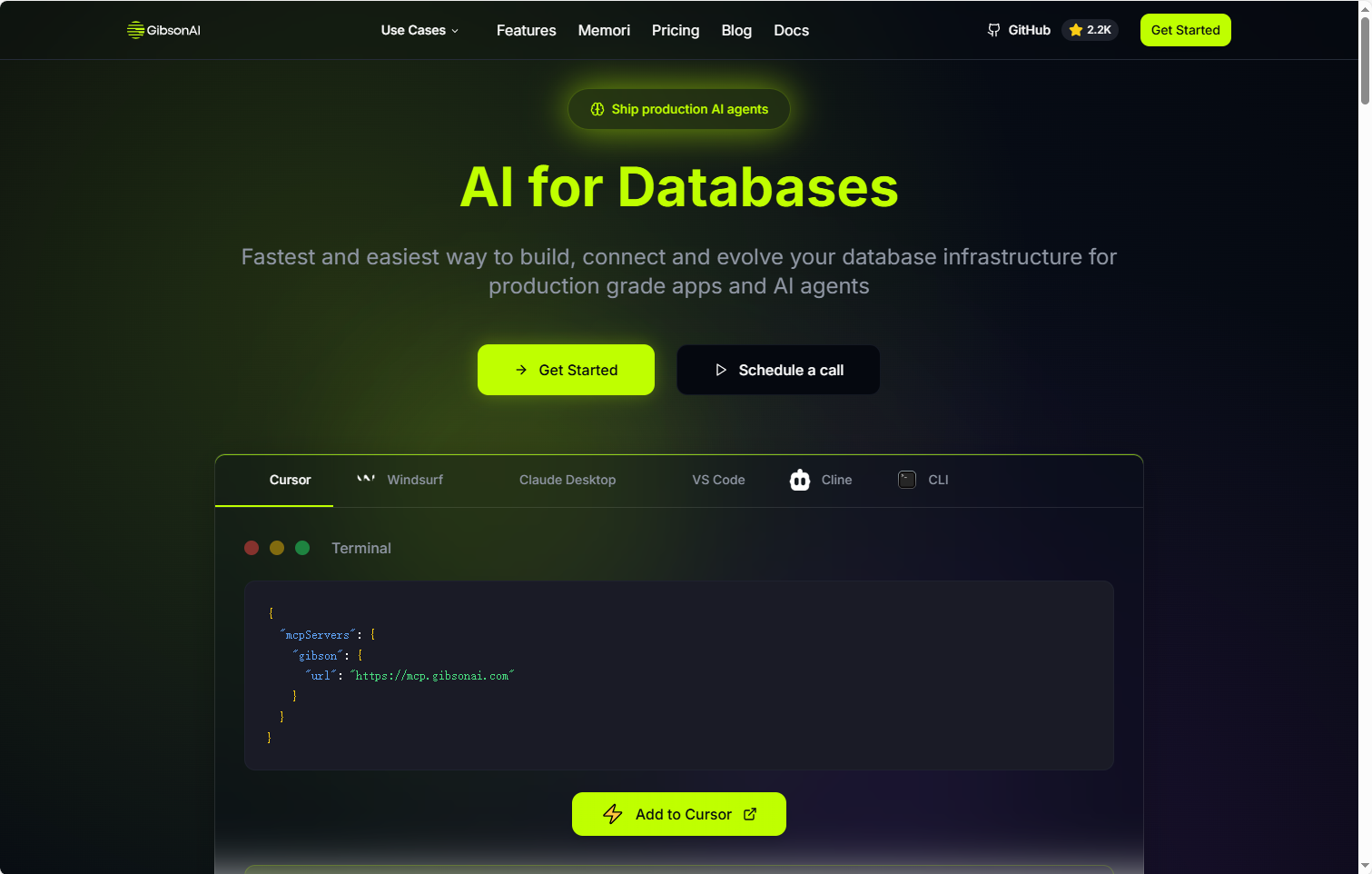The width and height of the screenshot is (1372, 874).
Task: Click the red terminal window dot
Action: pyautogui.click(x=252, y=548)
